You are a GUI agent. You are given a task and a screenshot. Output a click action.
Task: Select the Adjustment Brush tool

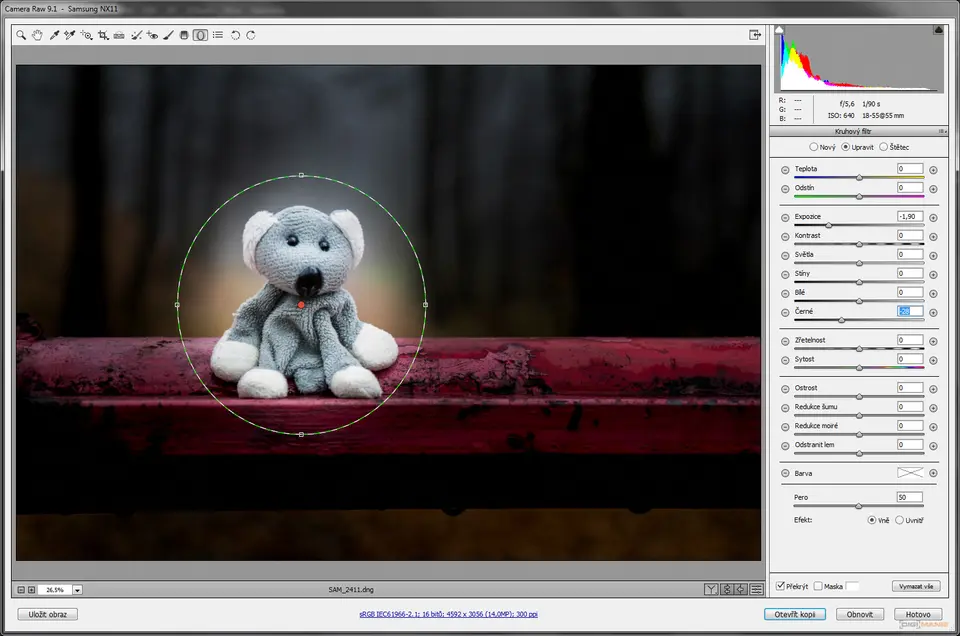pos(168,35)
